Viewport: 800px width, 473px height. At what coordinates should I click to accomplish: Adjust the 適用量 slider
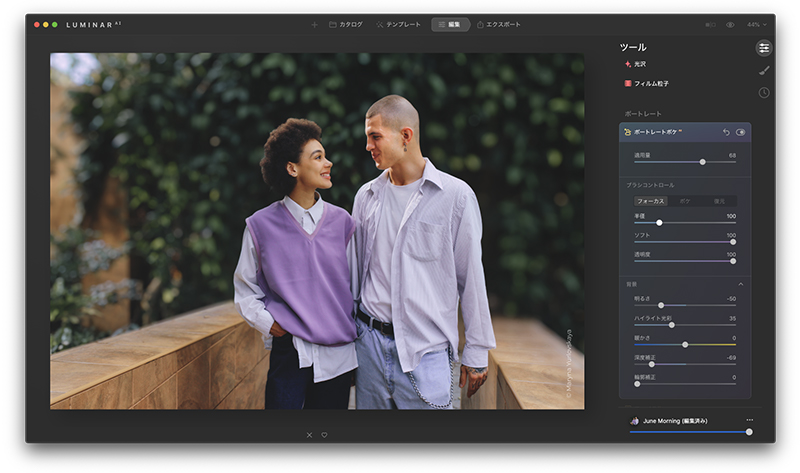tap(685, 162)
